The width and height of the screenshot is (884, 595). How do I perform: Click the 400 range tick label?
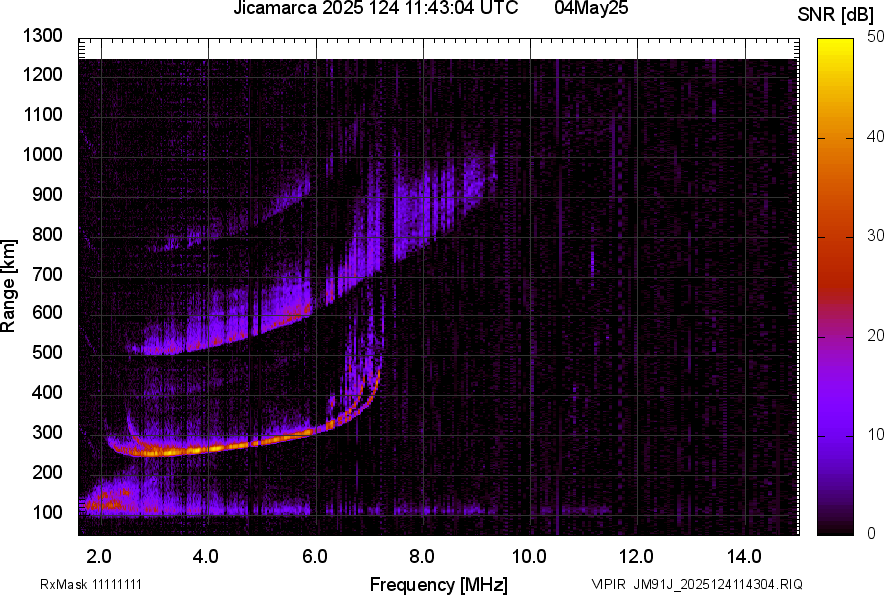[47, 392]
